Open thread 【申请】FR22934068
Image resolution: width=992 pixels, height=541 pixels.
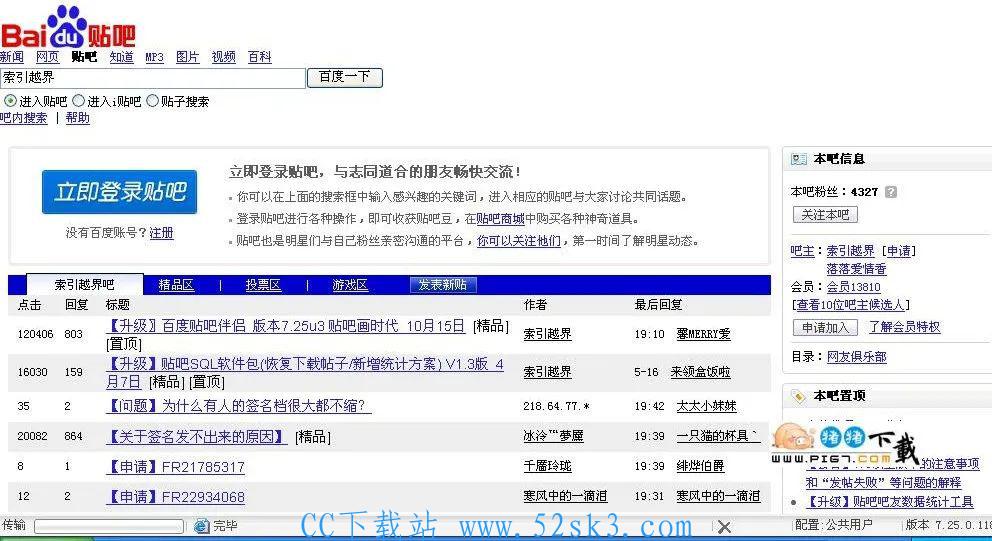tap(175, 497)
